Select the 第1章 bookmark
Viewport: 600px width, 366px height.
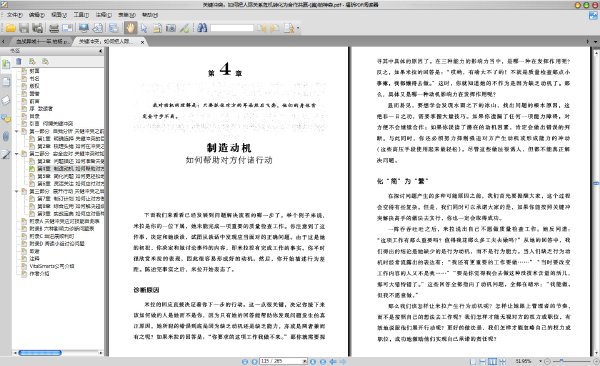(70, 139)
